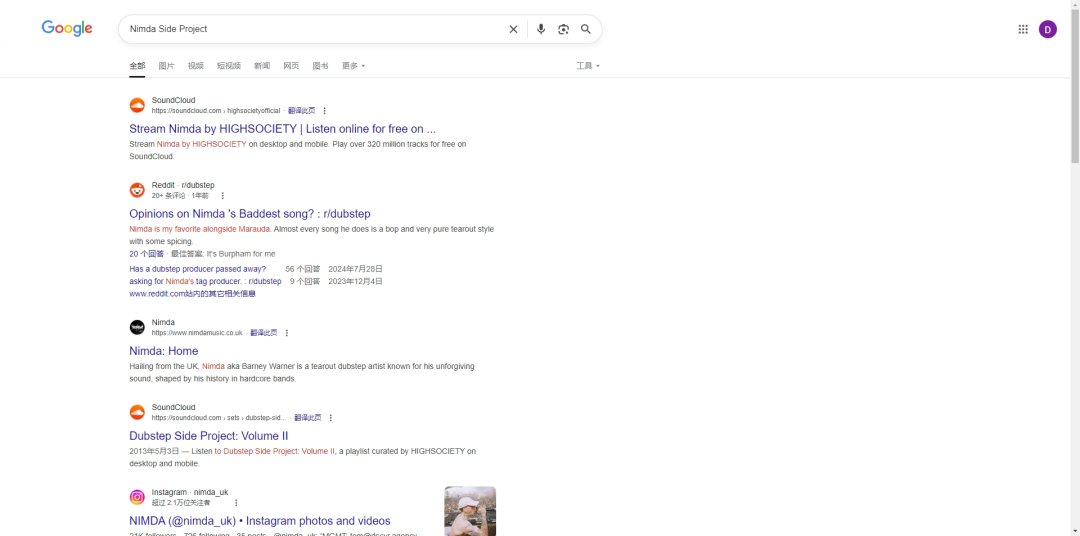Click the page vertical scrollbar
The width and height of the screenshot is (1080, 536).
(x=1074, y=86)
